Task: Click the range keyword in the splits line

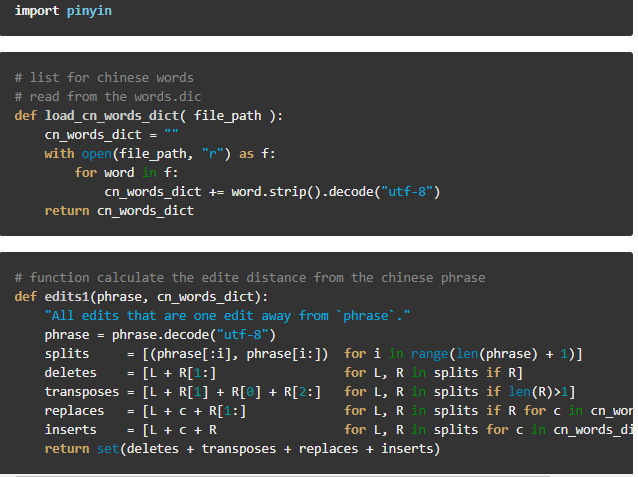Action: click(430, 354)
